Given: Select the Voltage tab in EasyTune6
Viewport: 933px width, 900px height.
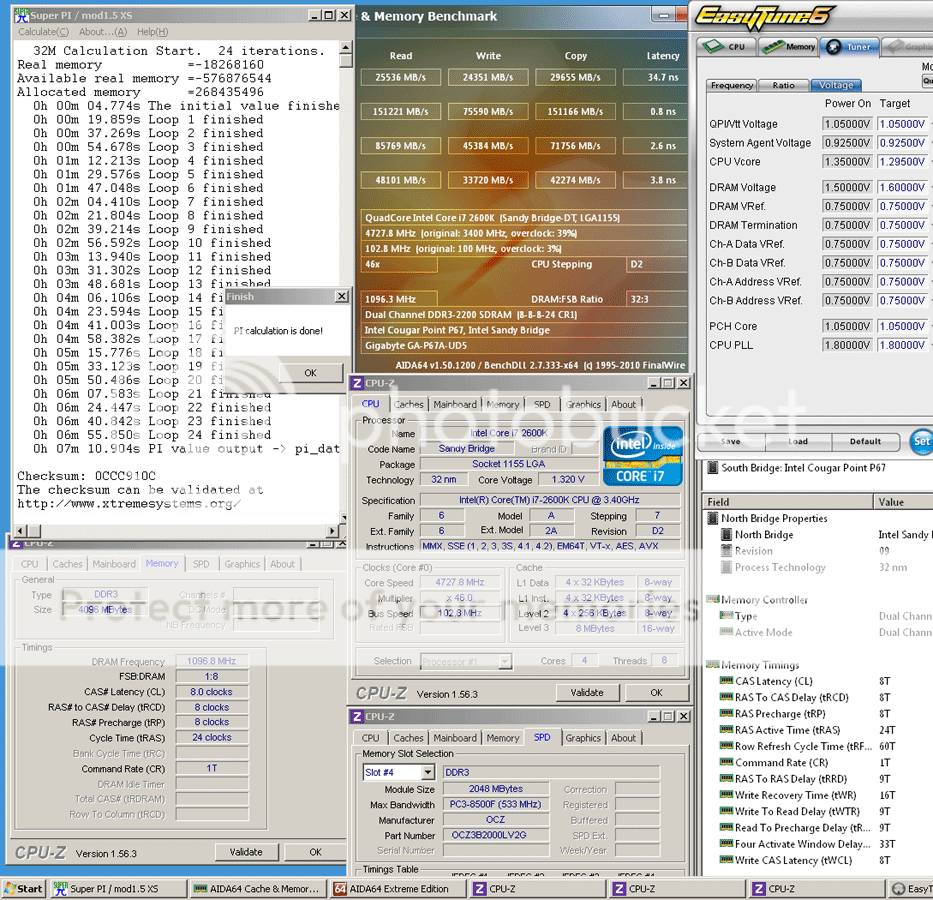Looking at the screenshot, I should (835, 86).
